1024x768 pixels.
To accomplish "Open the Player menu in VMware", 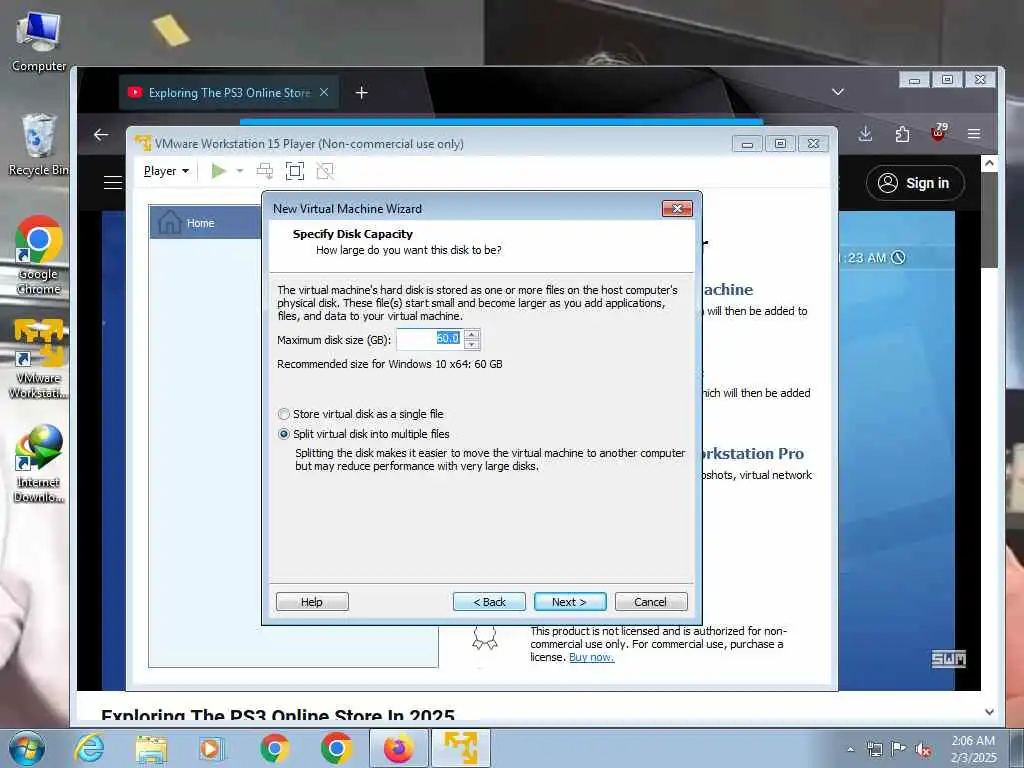I will (x=166, y=171).
